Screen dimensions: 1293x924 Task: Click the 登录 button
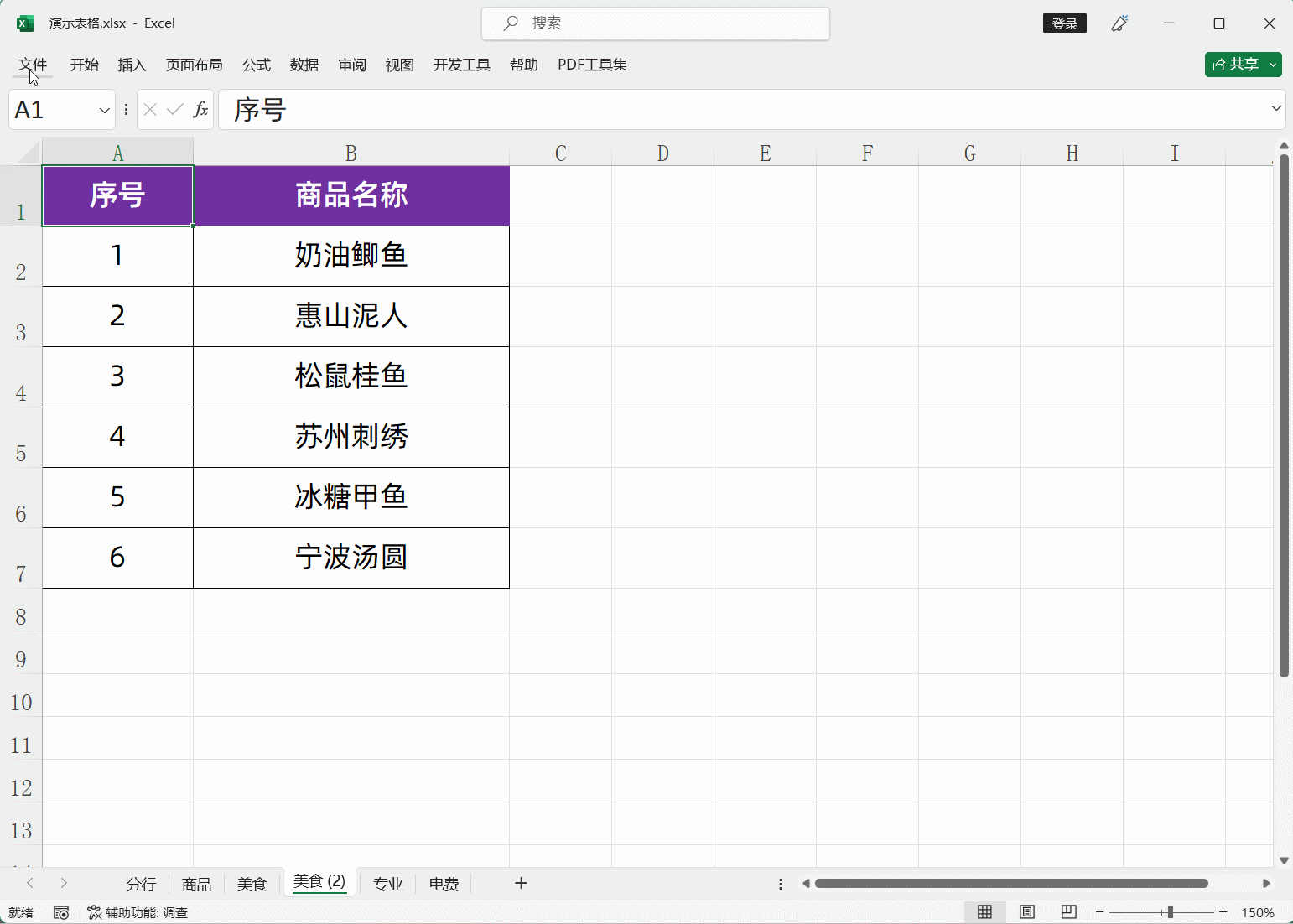1064,23
